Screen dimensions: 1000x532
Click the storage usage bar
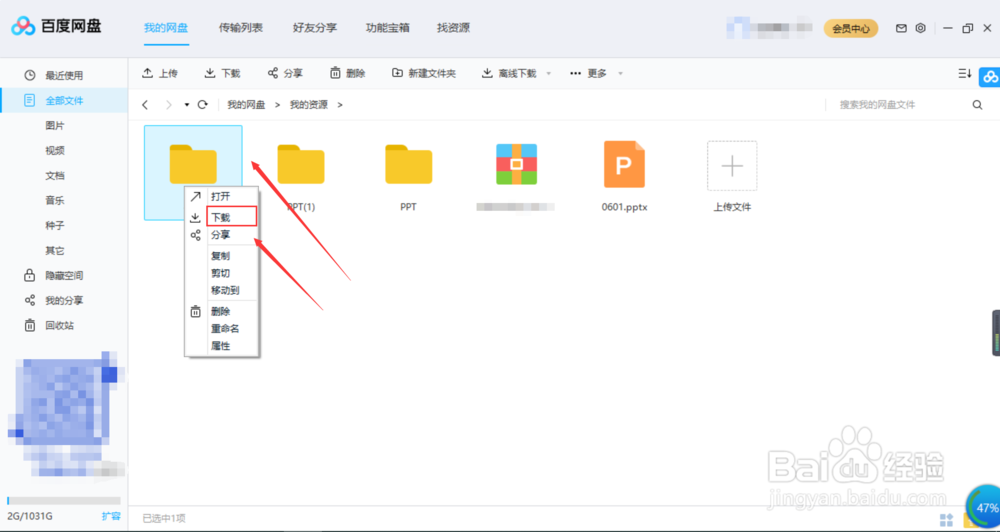64,501
